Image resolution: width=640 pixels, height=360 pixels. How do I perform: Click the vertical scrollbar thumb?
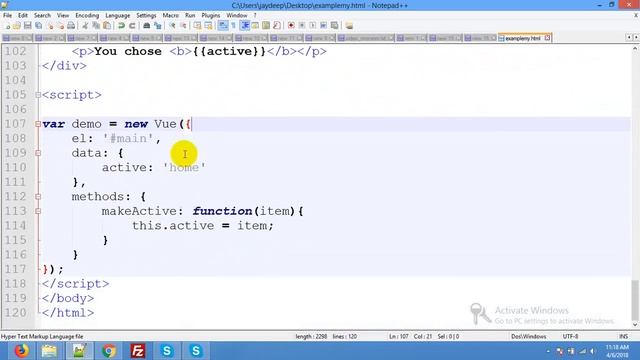click(x=635, y=300)
